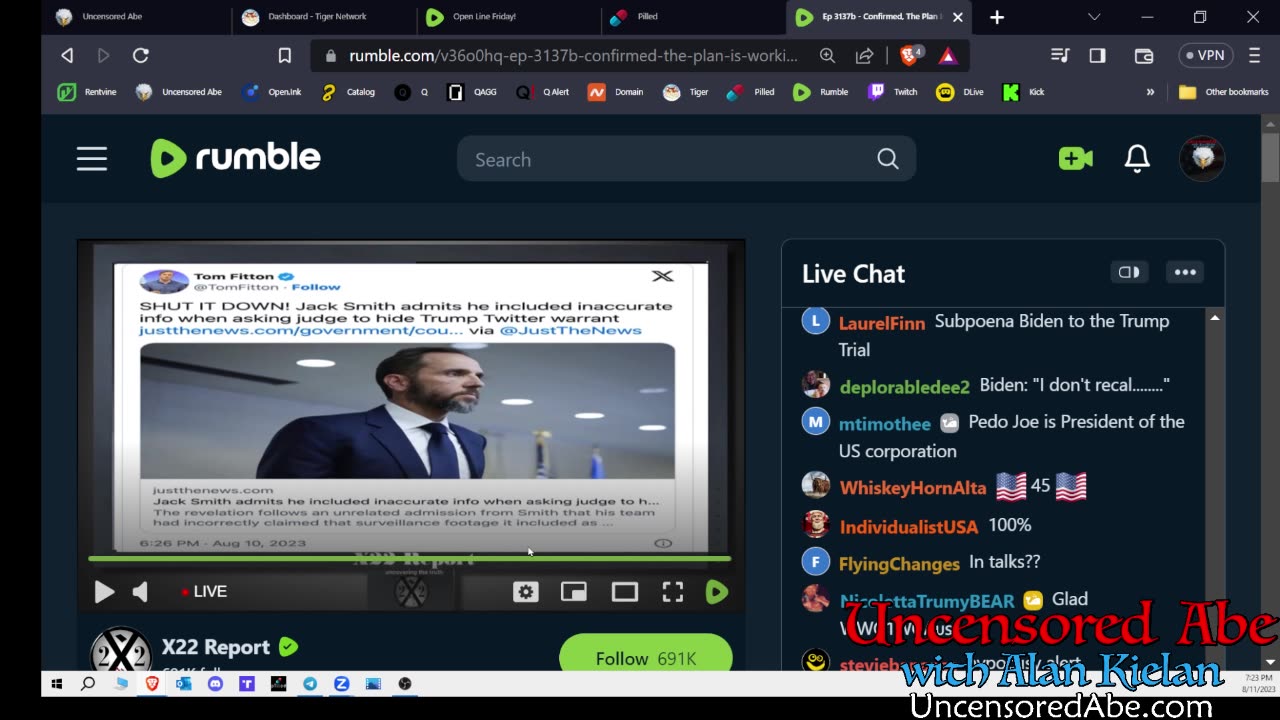Open the Catalog bookmark

tap(348, 92)
